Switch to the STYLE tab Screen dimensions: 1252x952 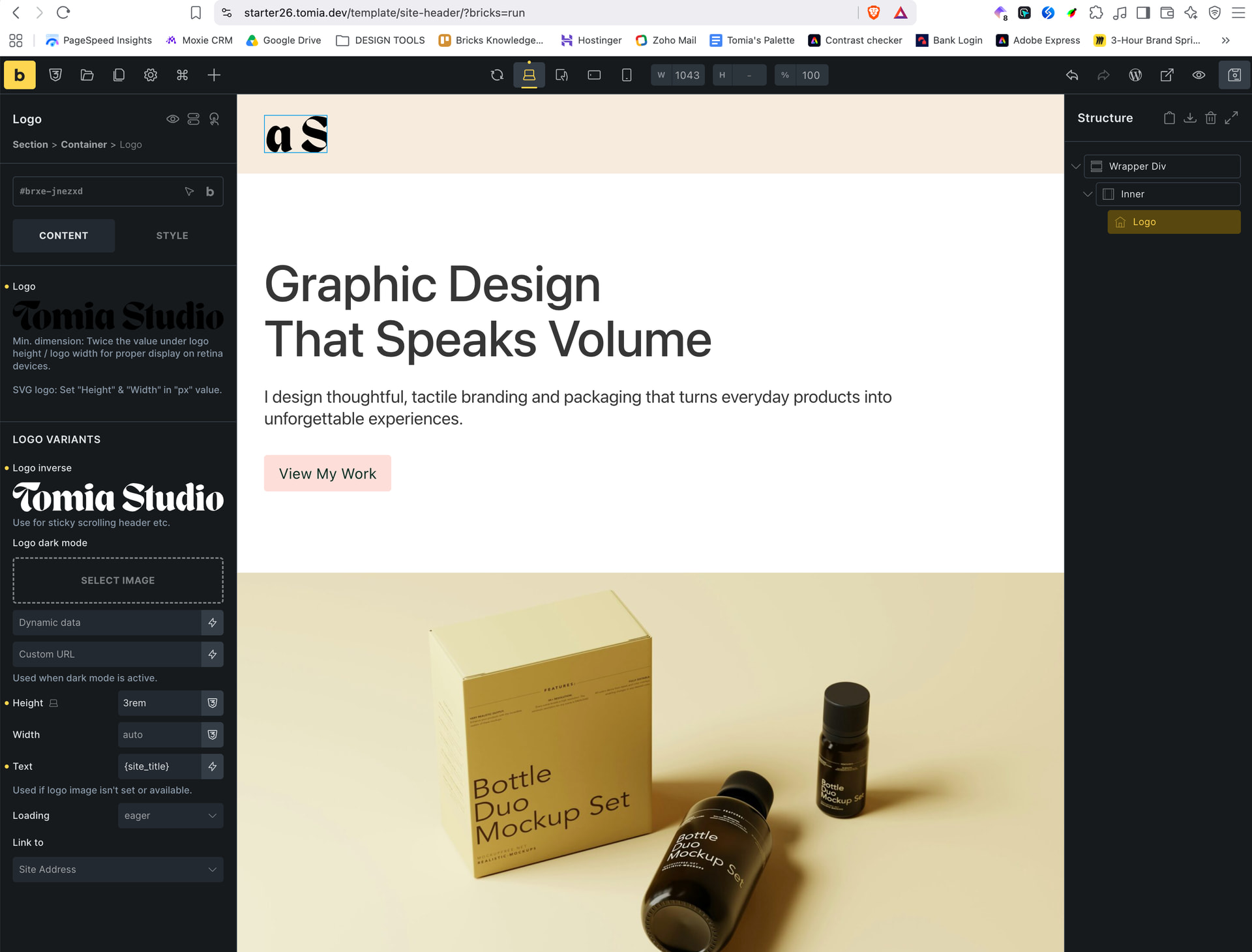(172, 235)
